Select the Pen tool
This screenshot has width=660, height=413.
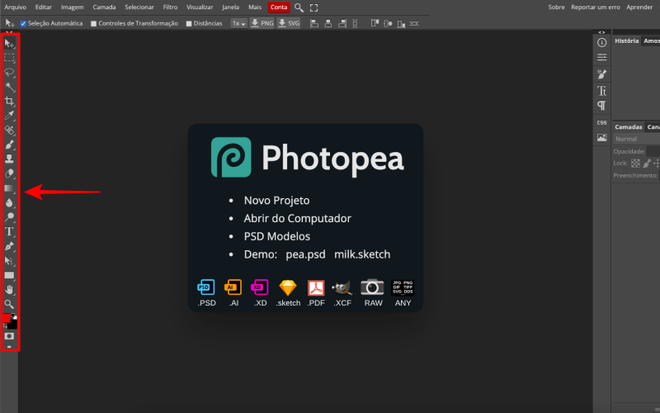9,246
